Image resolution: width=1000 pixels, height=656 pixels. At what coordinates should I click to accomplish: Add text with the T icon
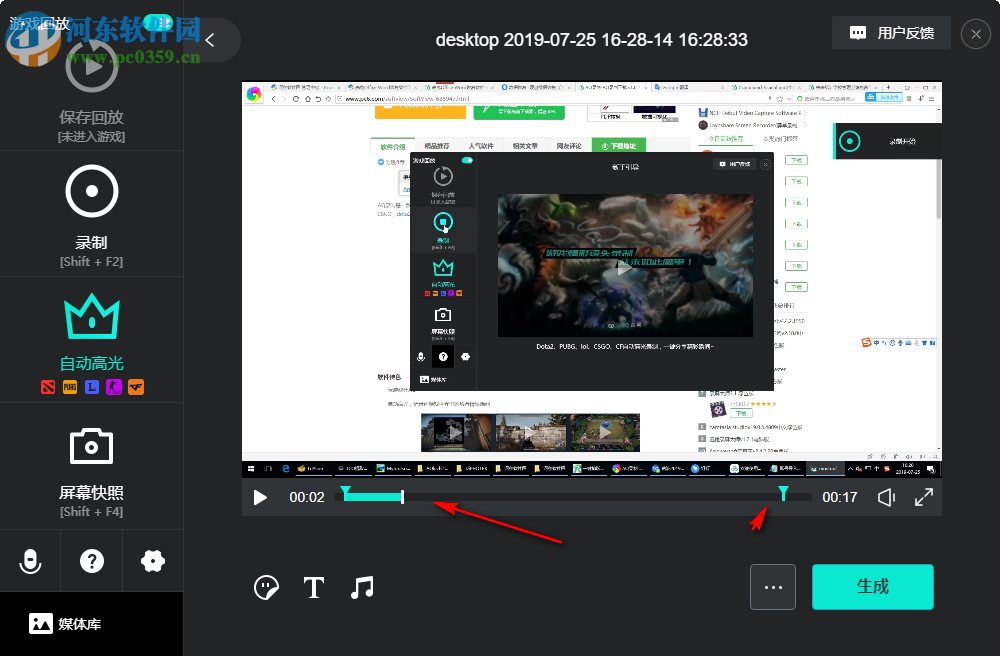(313, 587)
